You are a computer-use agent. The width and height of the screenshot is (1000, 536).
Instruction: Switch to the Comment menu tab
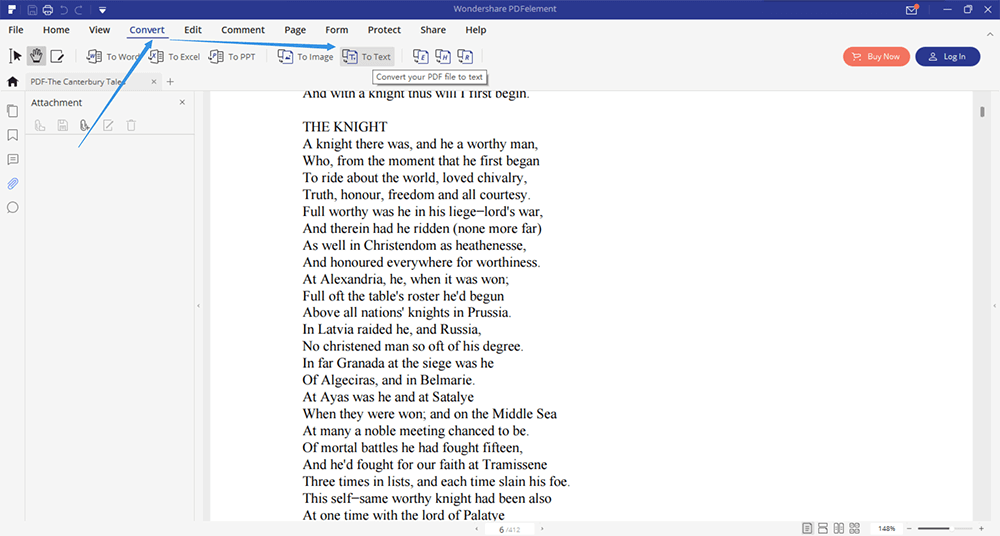243,30
